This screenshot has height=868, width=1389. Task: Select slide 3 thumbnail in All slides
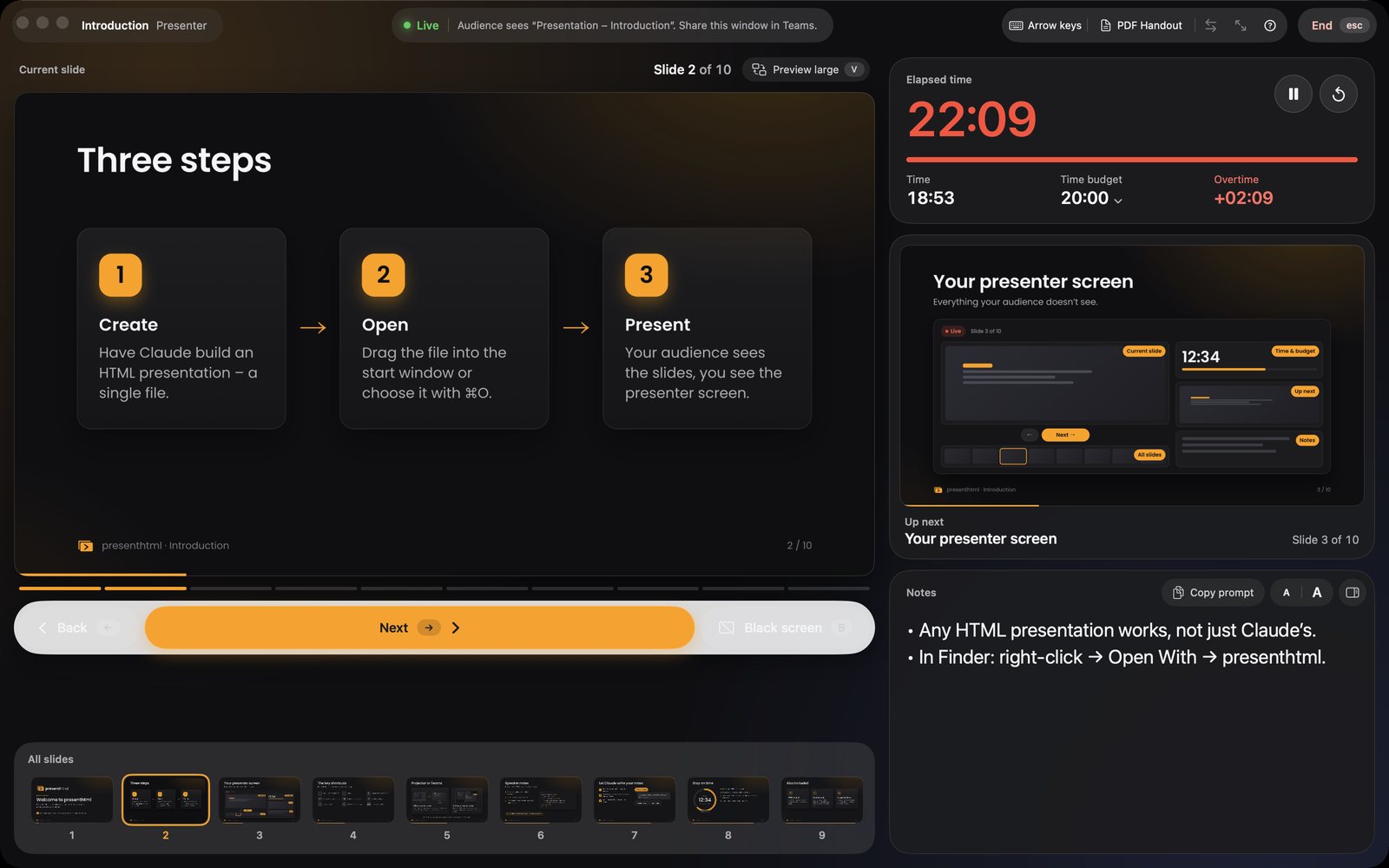tap(260, 799)
